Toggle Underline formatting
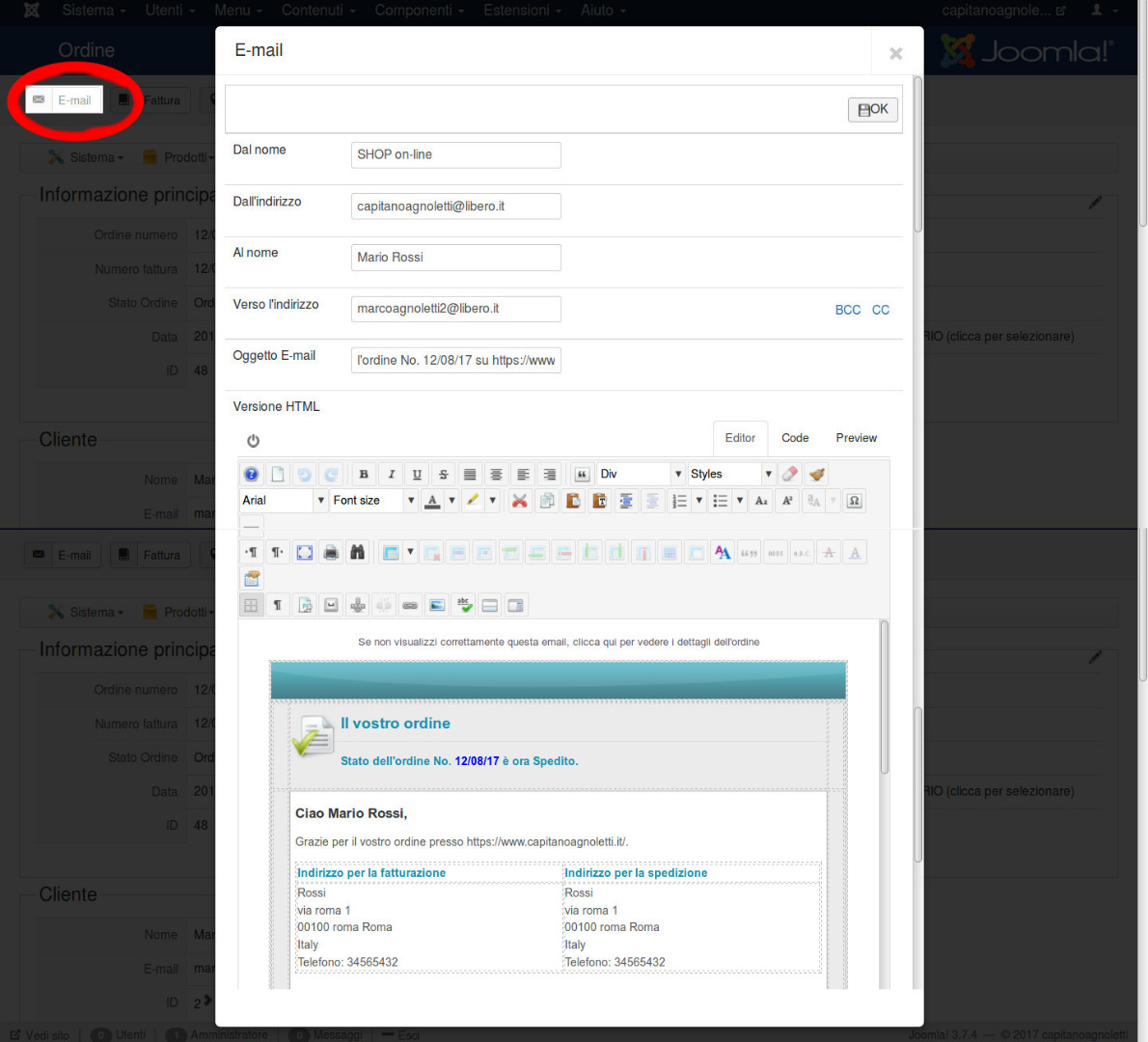Image resolution: width=1148 pixels, height=1042 pixels. 418,475
